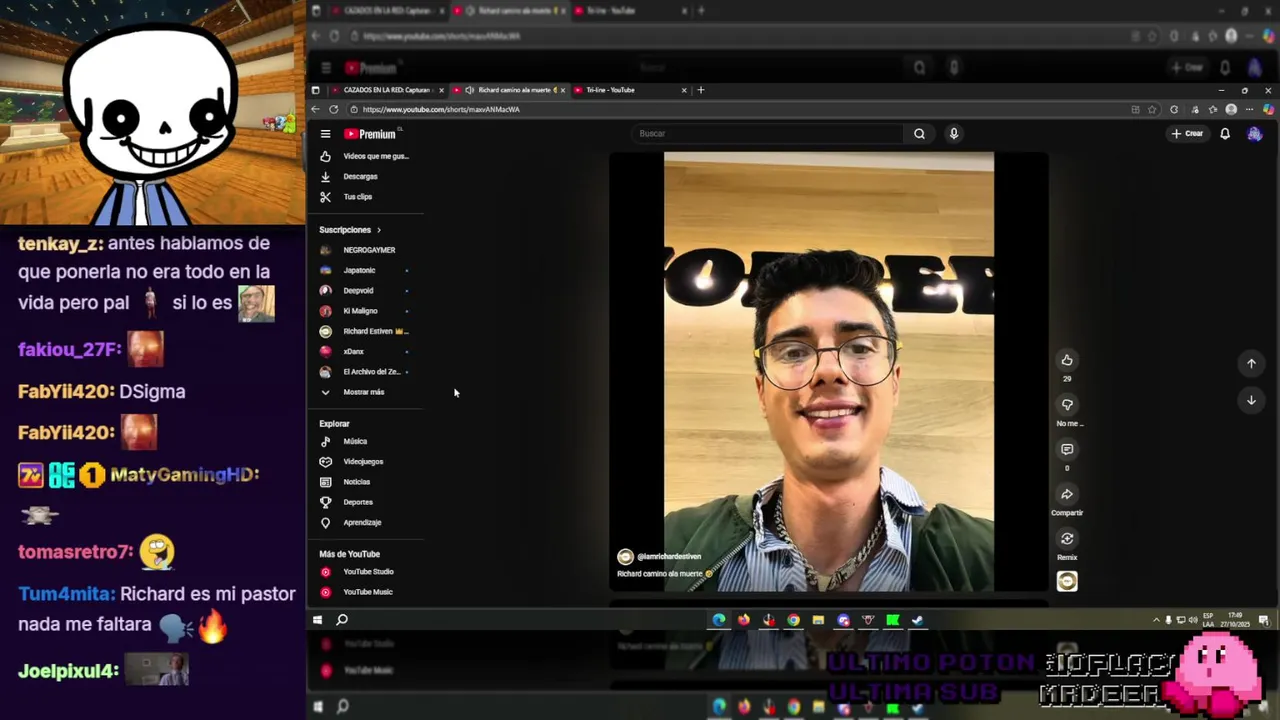Open the @iamrichardestiven channel link
The height and width of the screenshot is (720, 1280).
(x=669, y=556)
